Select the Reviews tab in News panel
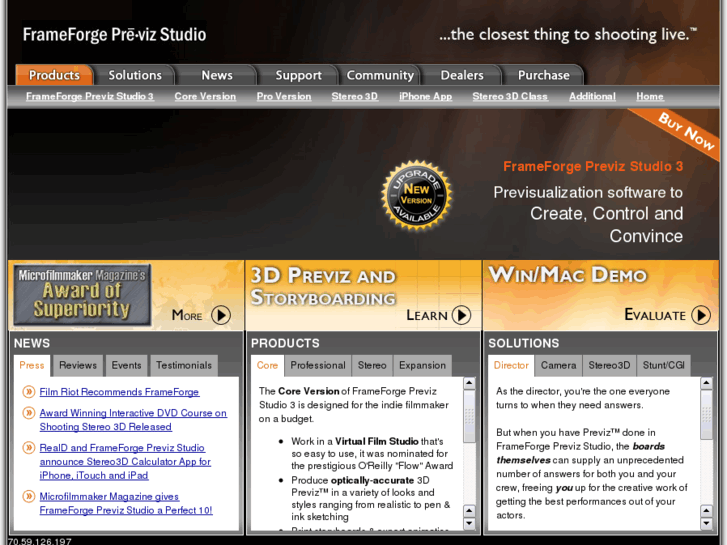This screenshot has width=727, height=545. point(78,365)
